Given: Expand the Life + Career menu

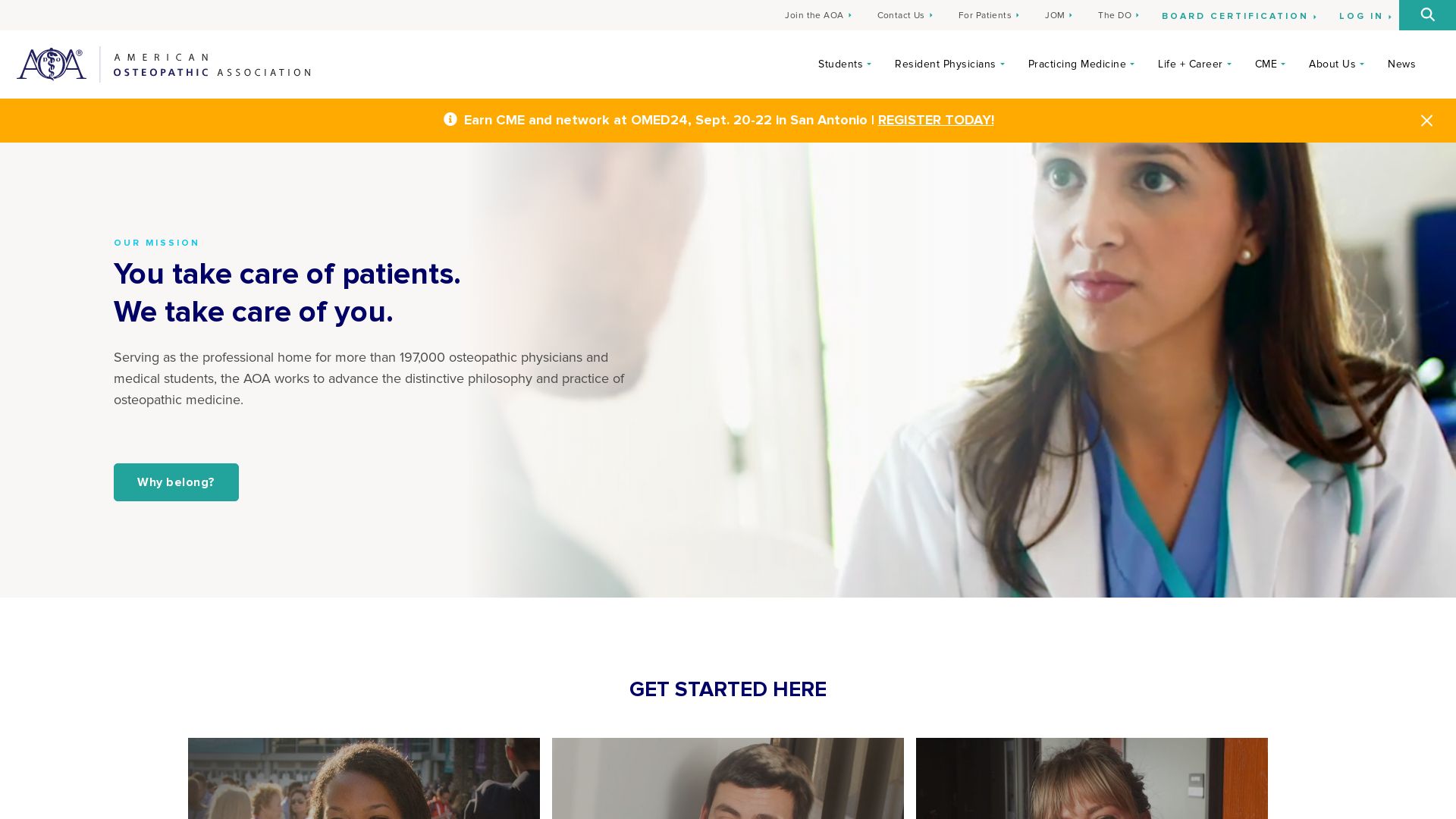Looking at the screenshot, I should 1194,64.
